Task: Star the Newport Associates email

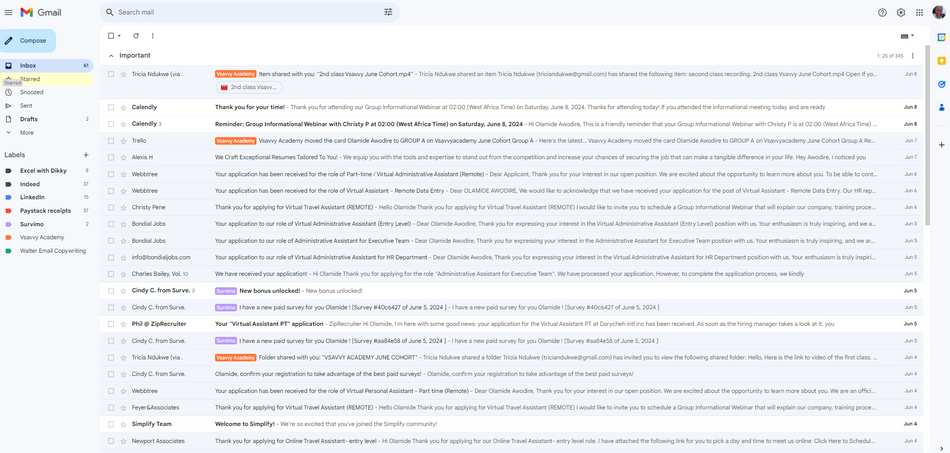Action: tap(123, 441)
